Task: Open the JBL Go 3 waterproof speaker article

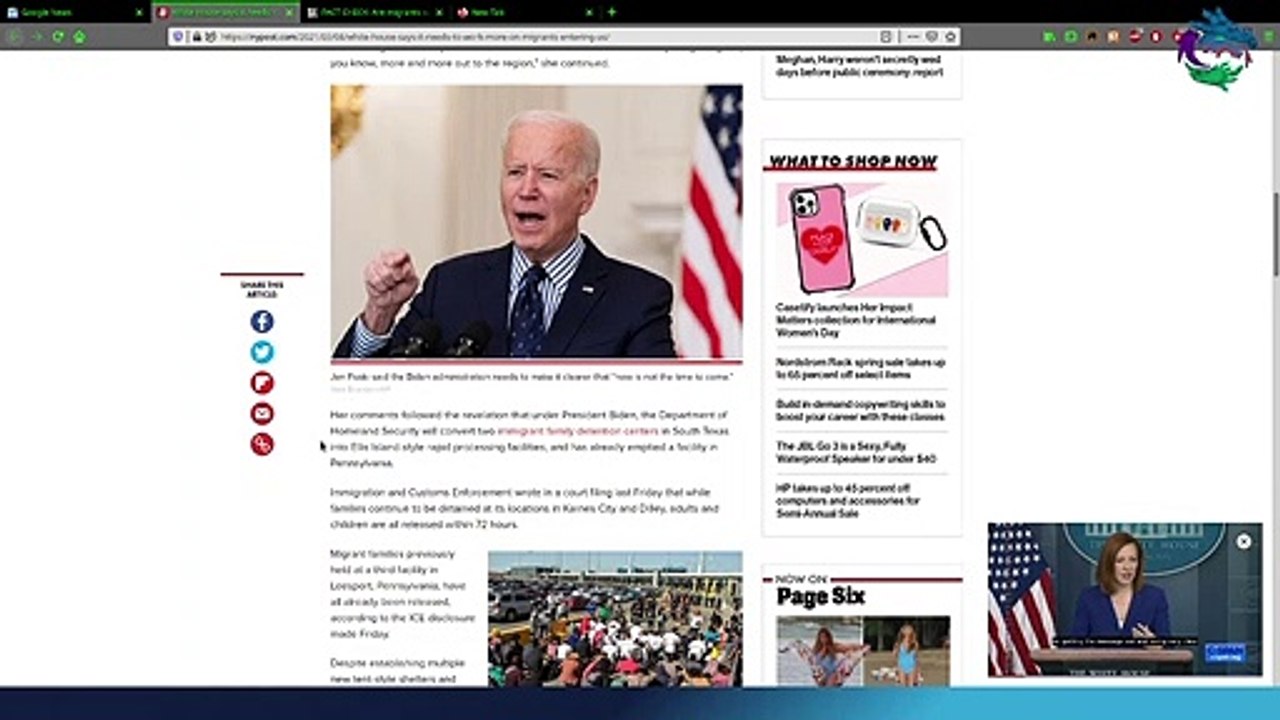Action: (x=856, y=452)
